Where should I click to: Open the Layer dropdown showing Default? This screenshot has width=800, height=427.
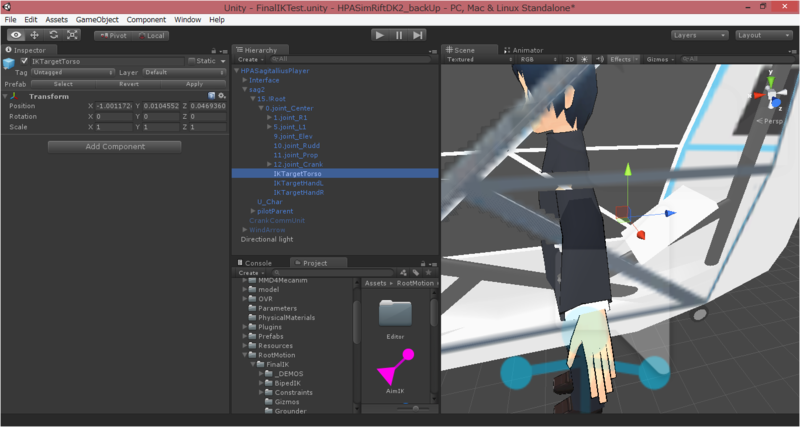coord(184,72)
